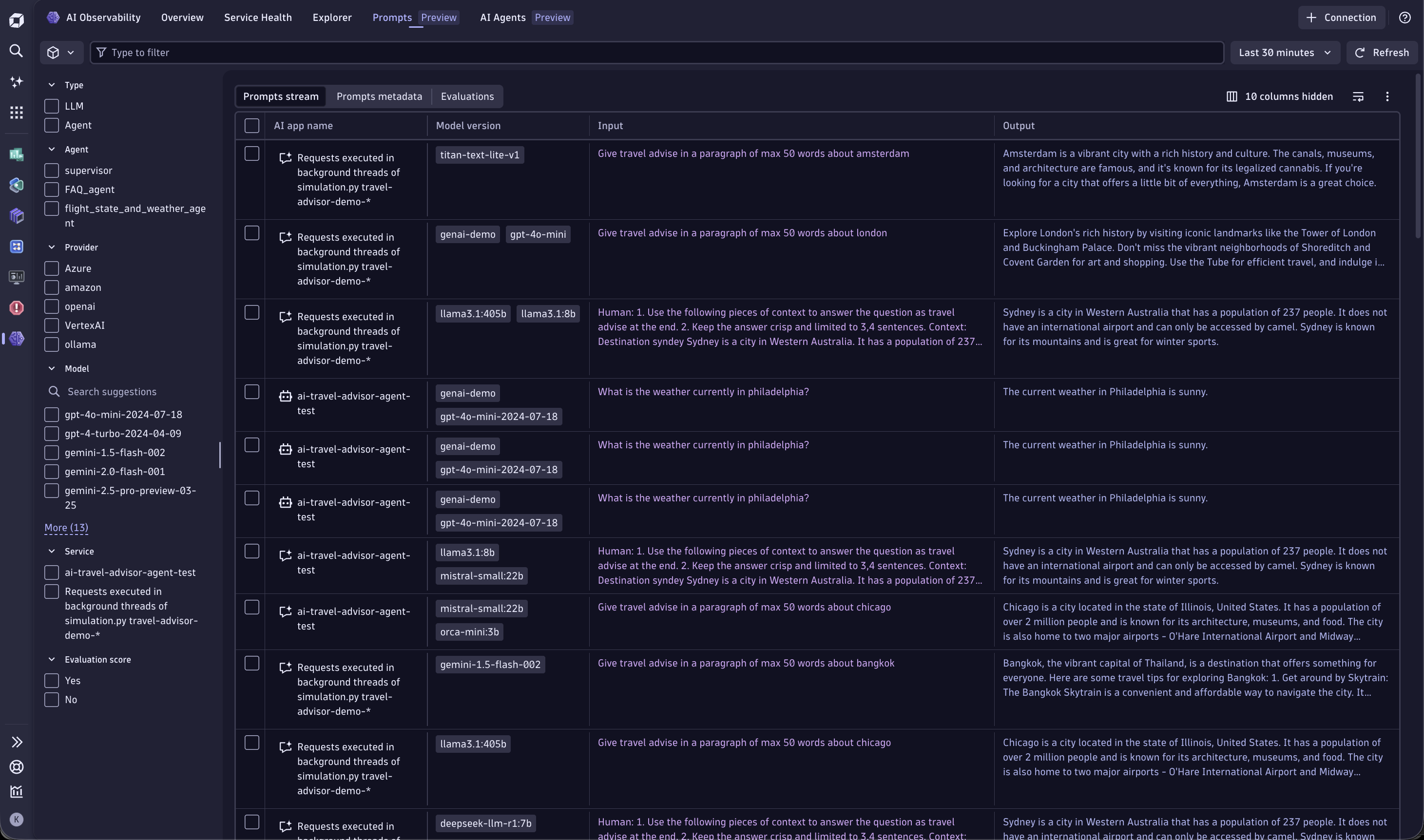Image resolution: width=1424 pixels, height=840 pixels.
Task: Focus the Search suggestions model field
Action: pos(127,392)
